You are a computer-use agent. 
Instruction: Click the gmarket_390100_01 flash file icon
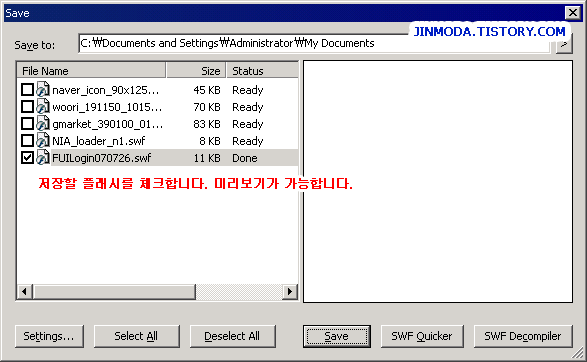tap(43, 123)
